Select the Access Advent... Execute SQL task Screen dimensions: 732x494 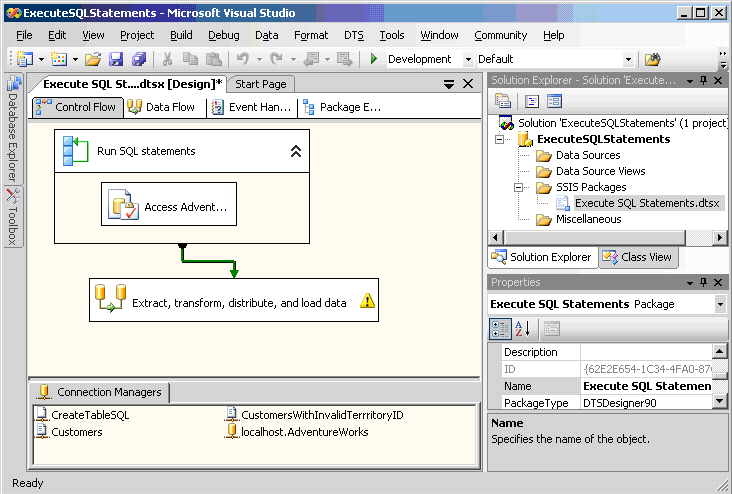tap(169, 204)
